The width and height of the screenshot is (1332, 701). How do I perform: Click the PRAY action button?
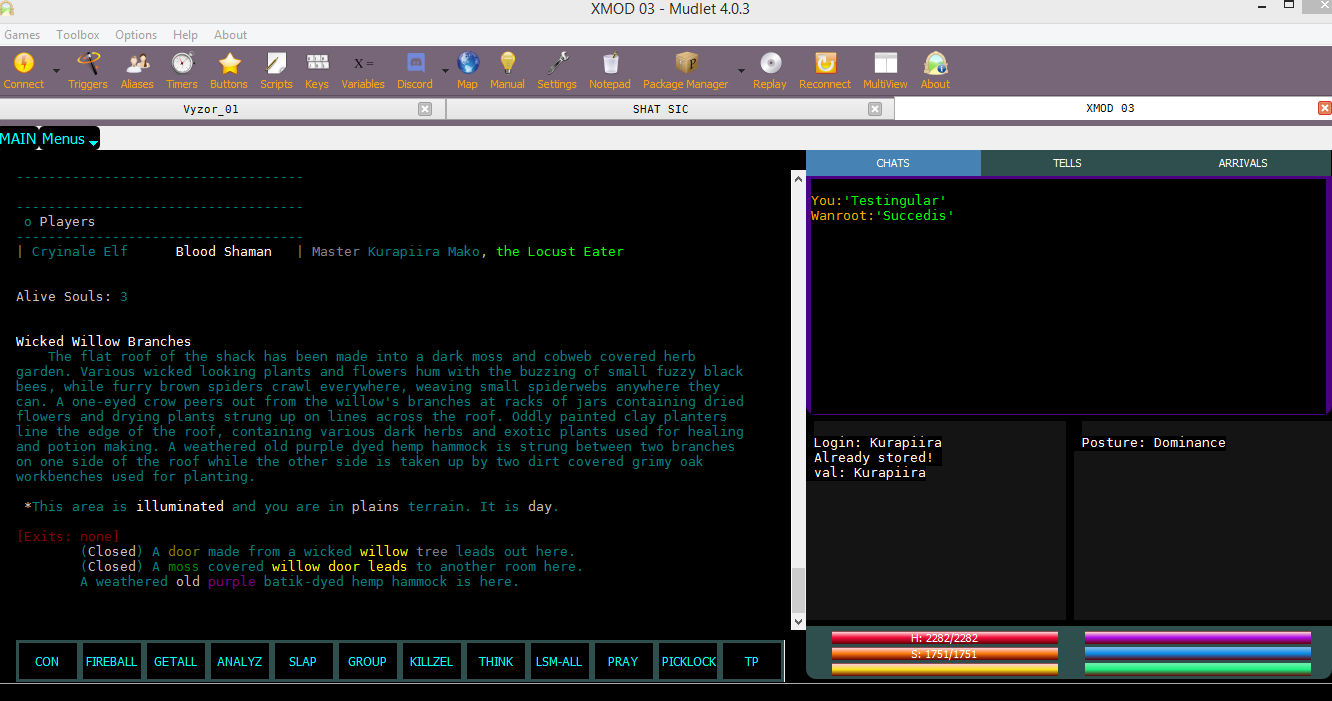pos(623,661)
